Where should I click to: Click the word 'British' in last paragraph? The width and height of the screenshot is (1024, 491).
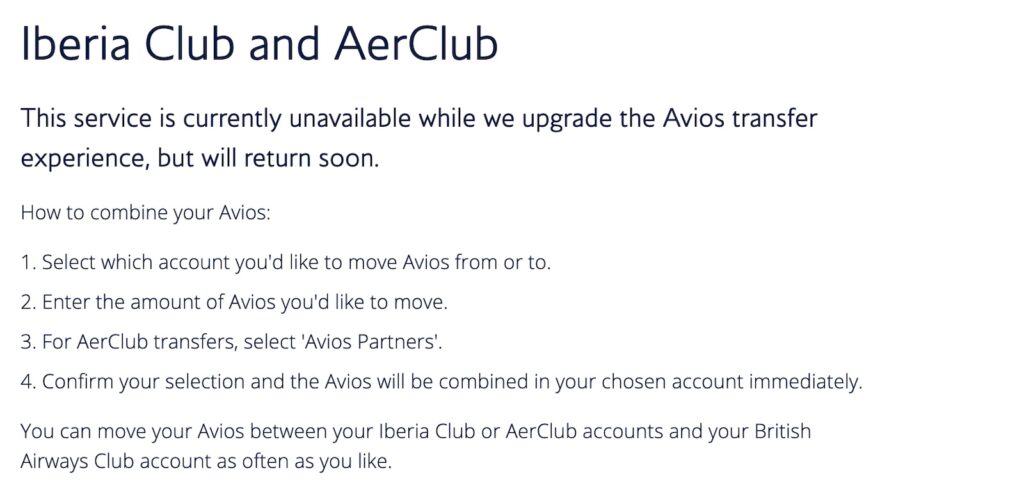click(783, 432)
